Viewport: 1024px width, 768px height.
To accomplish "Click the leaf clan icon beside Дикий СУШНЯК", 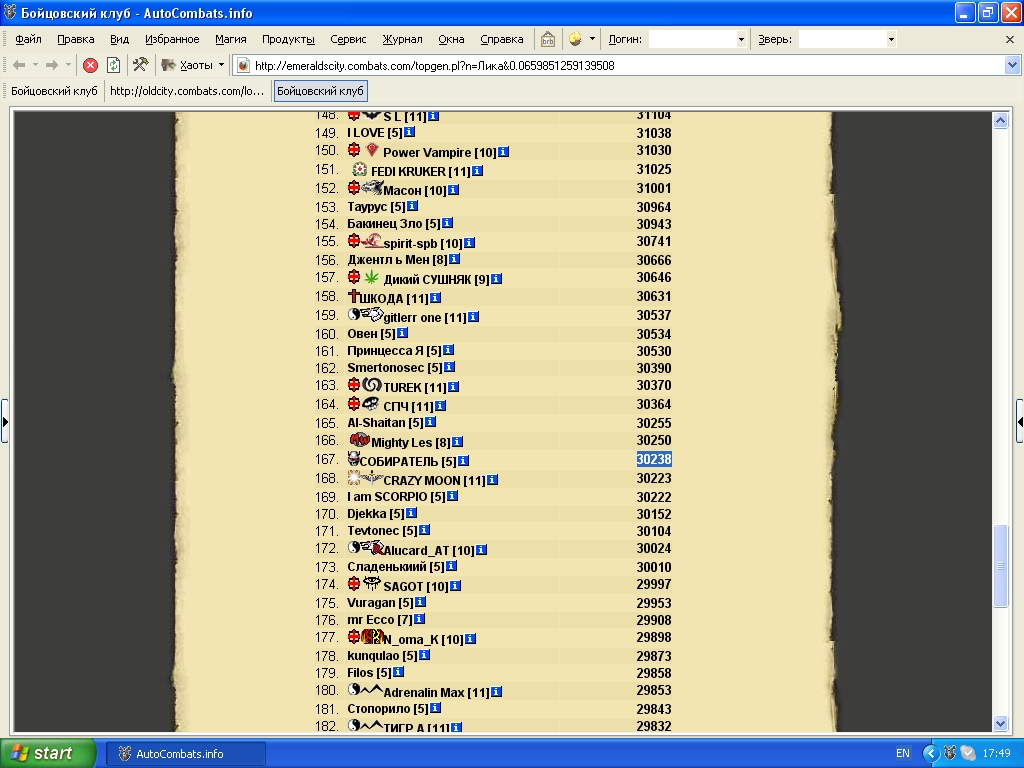I will click(x=372, y=278).
